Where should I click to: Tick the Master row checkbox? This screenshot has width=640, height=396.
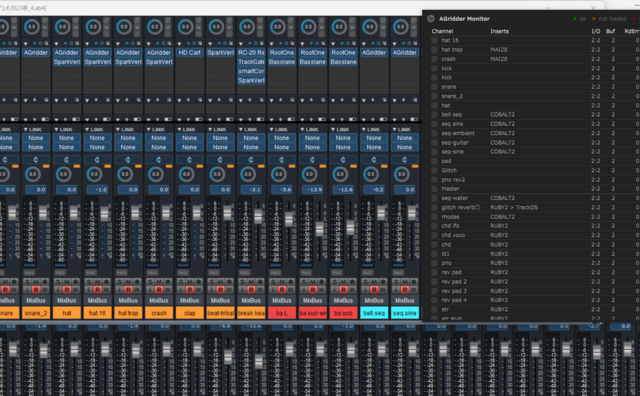point(434,189)
